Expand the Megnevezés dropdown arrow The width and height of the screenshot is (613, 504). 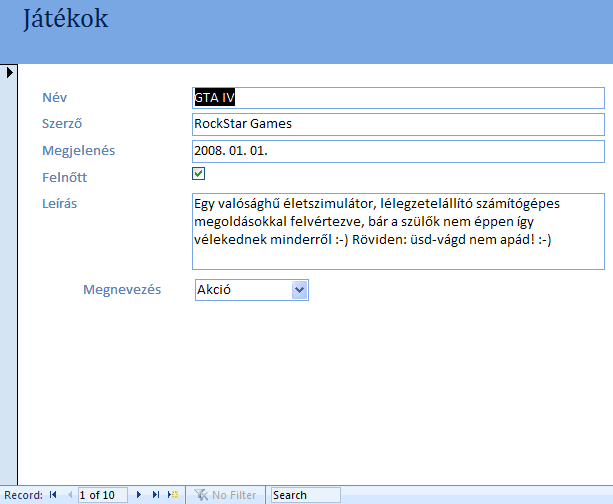[299, 289]
